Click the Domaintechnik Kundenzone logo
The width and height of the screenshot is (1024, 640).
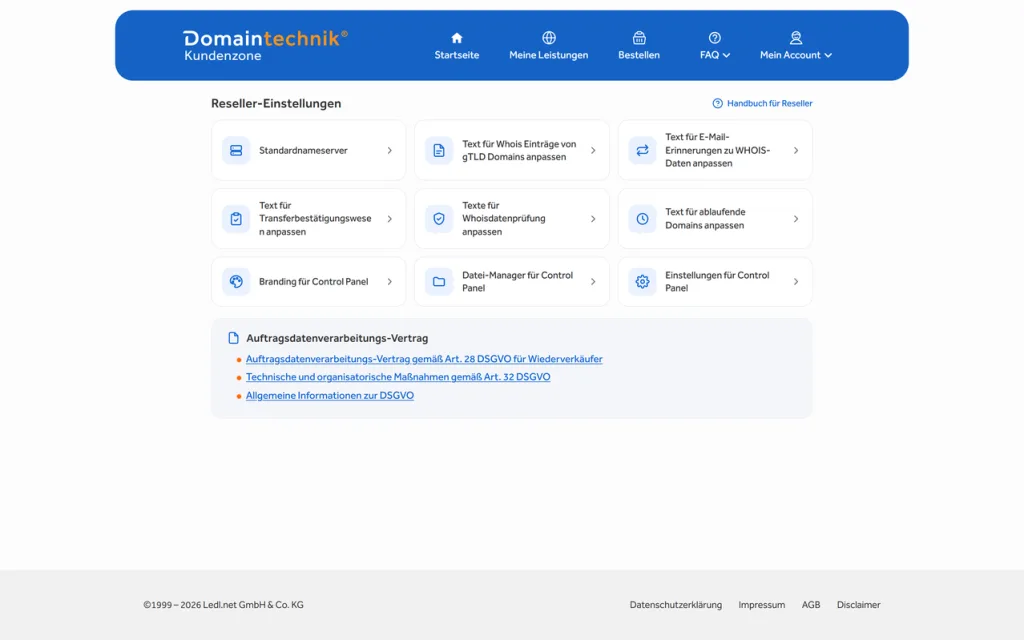[265, 46]
